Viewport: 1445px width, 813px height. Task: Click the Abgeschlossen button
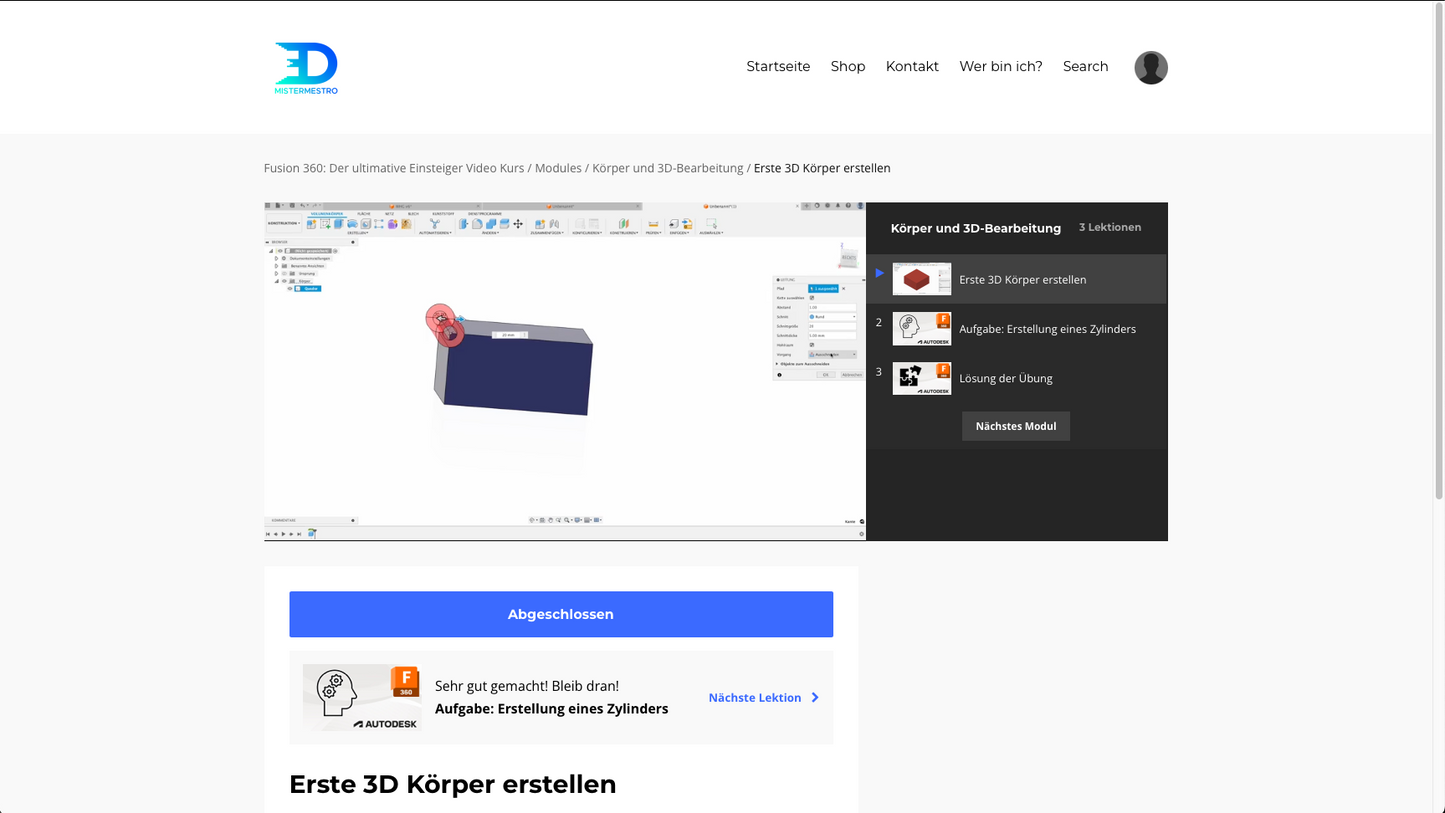[561, 614]
